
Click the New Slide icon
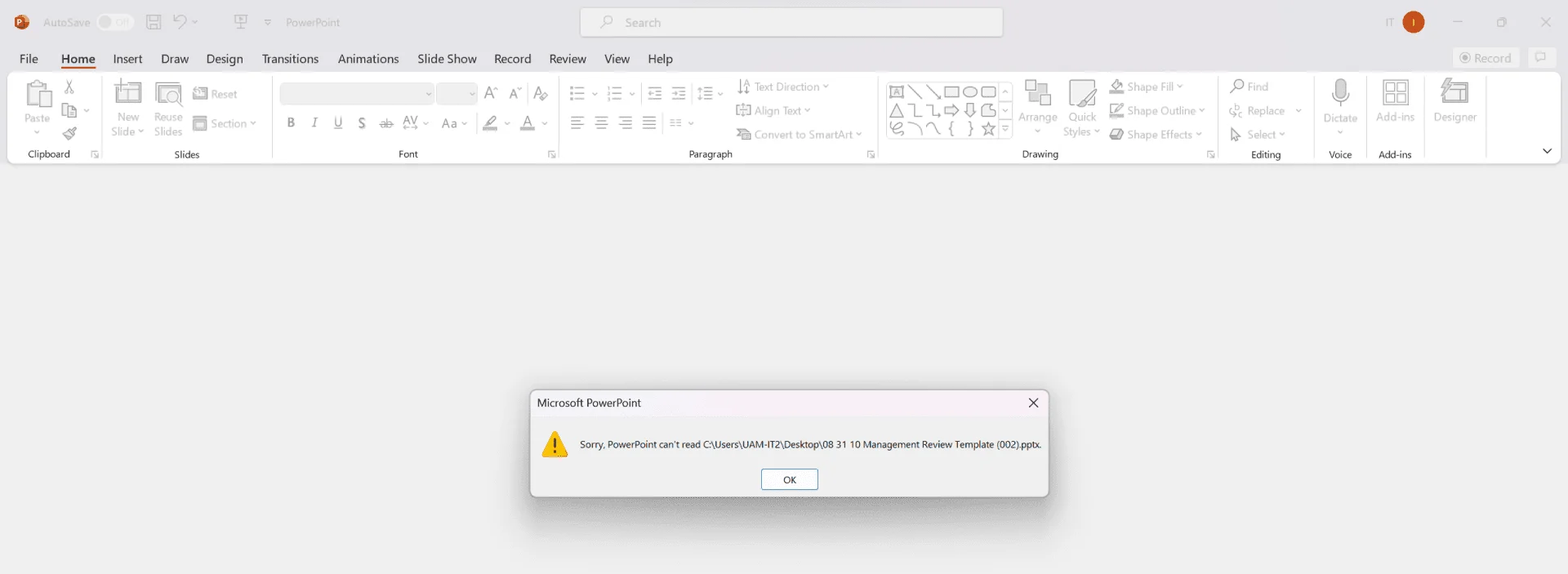(x=128, y=93)
